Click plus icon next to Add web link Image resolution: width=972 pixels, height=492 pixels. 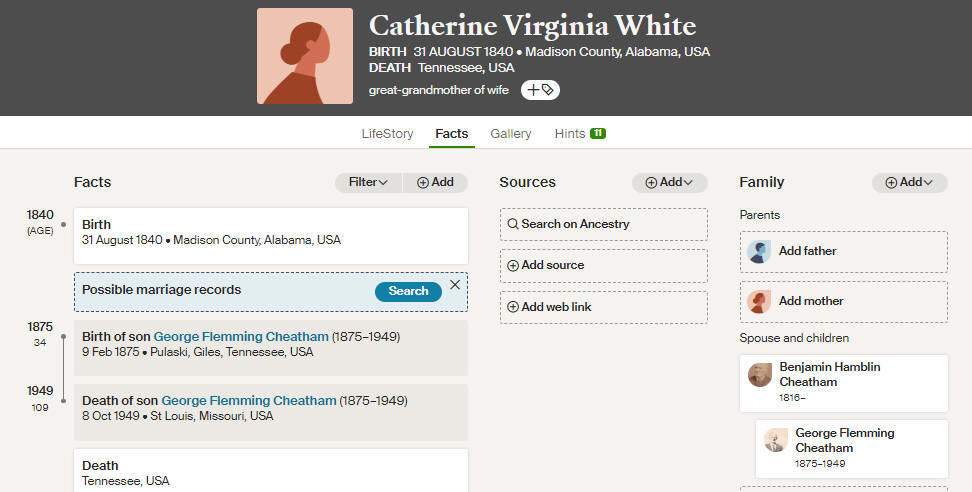513,307
